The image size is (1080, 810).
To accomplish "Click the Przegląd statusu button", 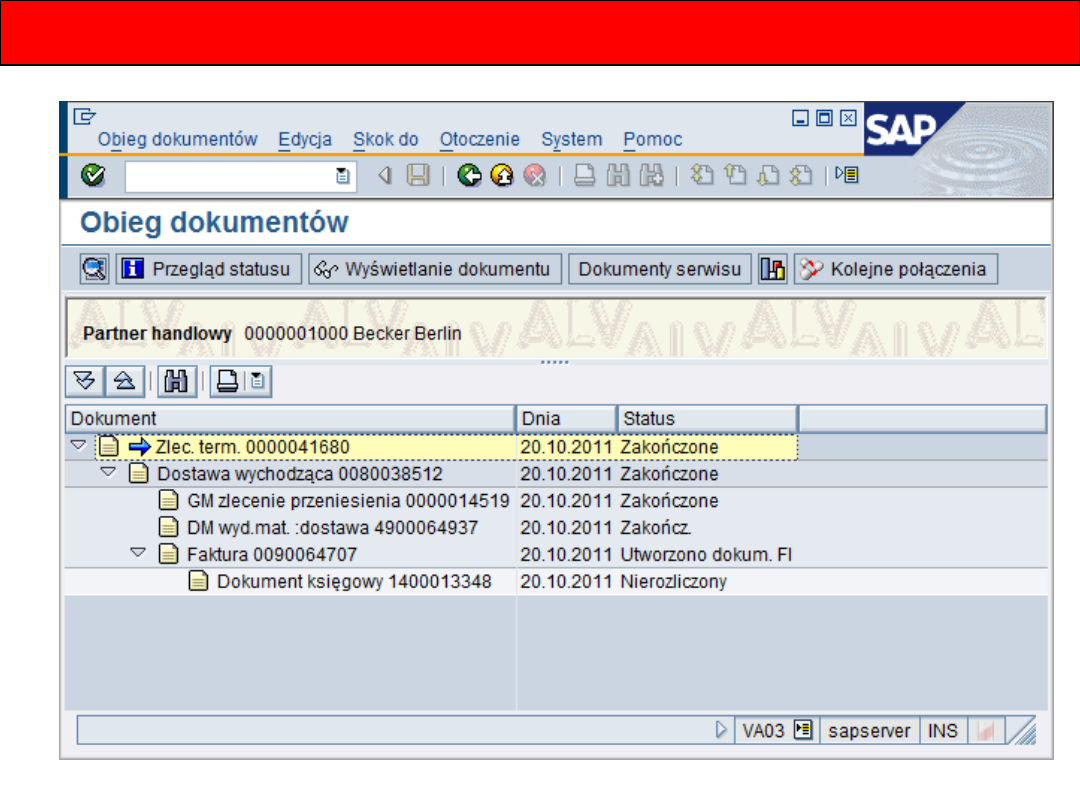I will [209, 269].
